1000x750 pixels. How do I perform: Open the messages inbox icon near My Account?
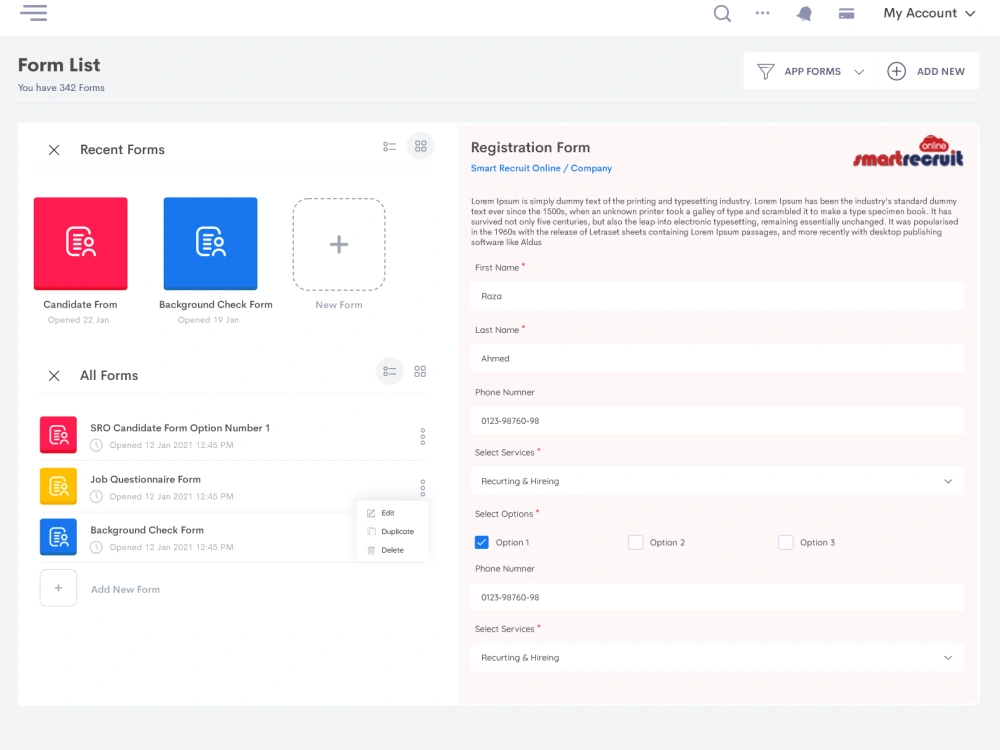[846, 13]
